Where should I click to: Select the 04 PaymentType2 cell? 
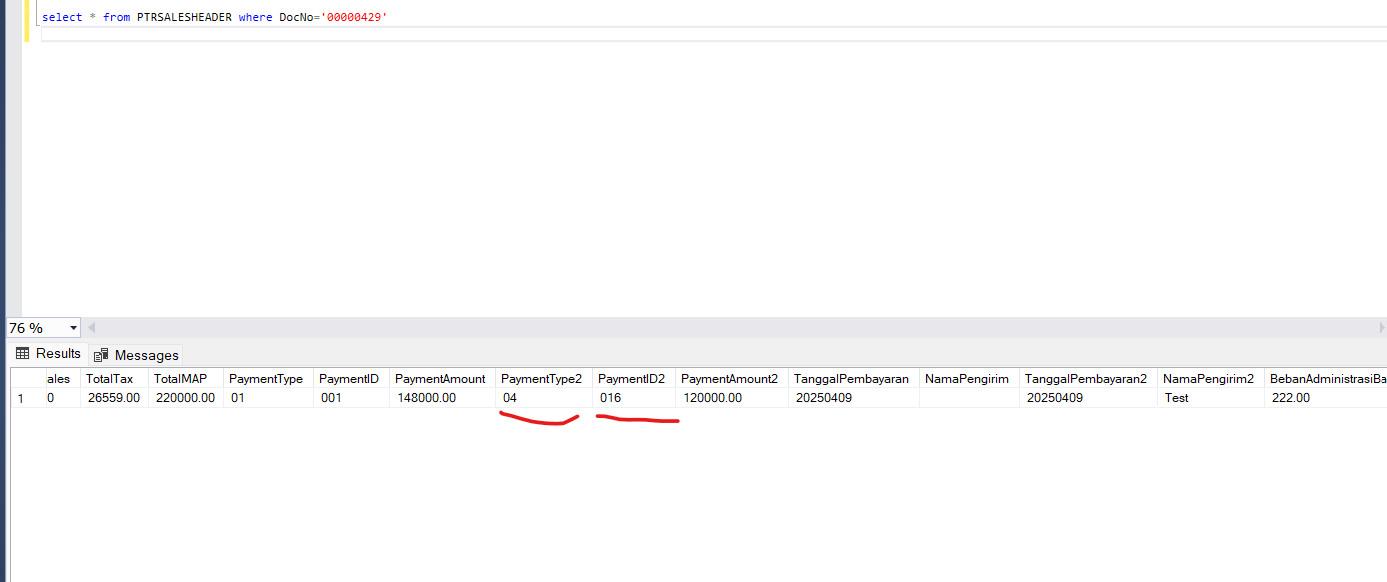[x=544, y=398]
